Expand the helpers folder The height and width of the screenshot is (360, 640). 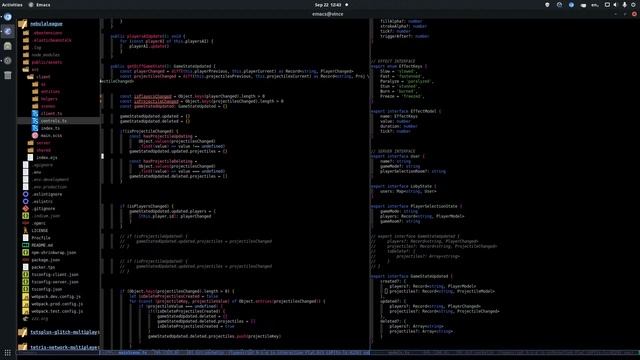[49, 99]
